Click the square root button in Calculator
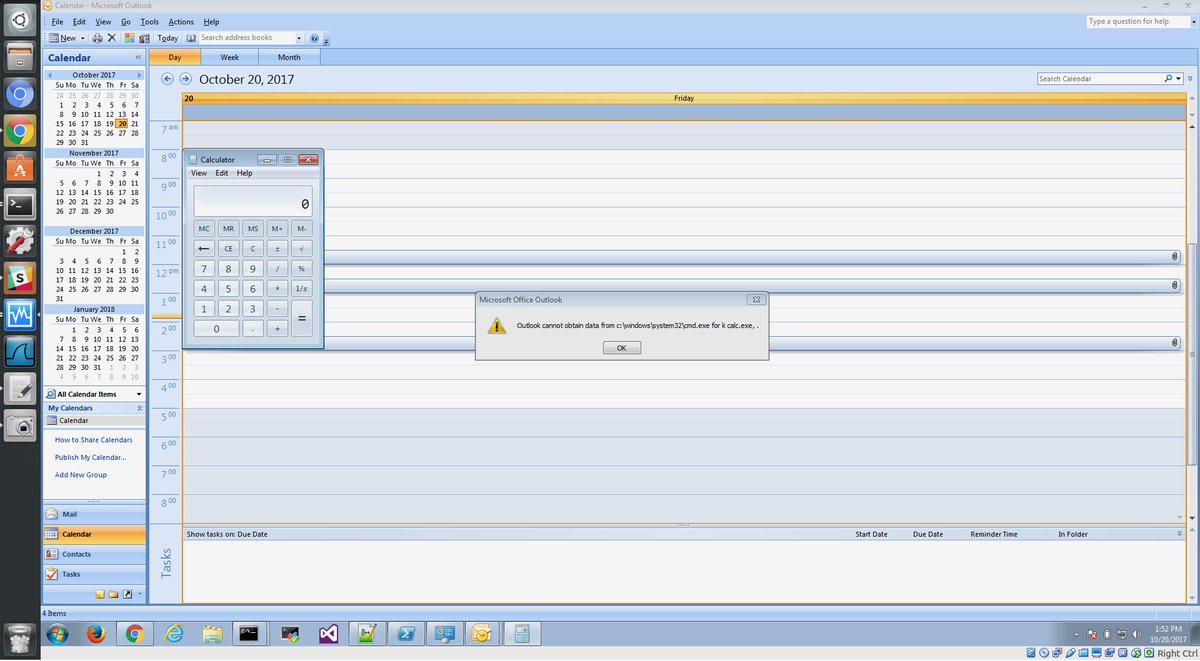Screen dimensions: 1200x661 pos(301,248)
